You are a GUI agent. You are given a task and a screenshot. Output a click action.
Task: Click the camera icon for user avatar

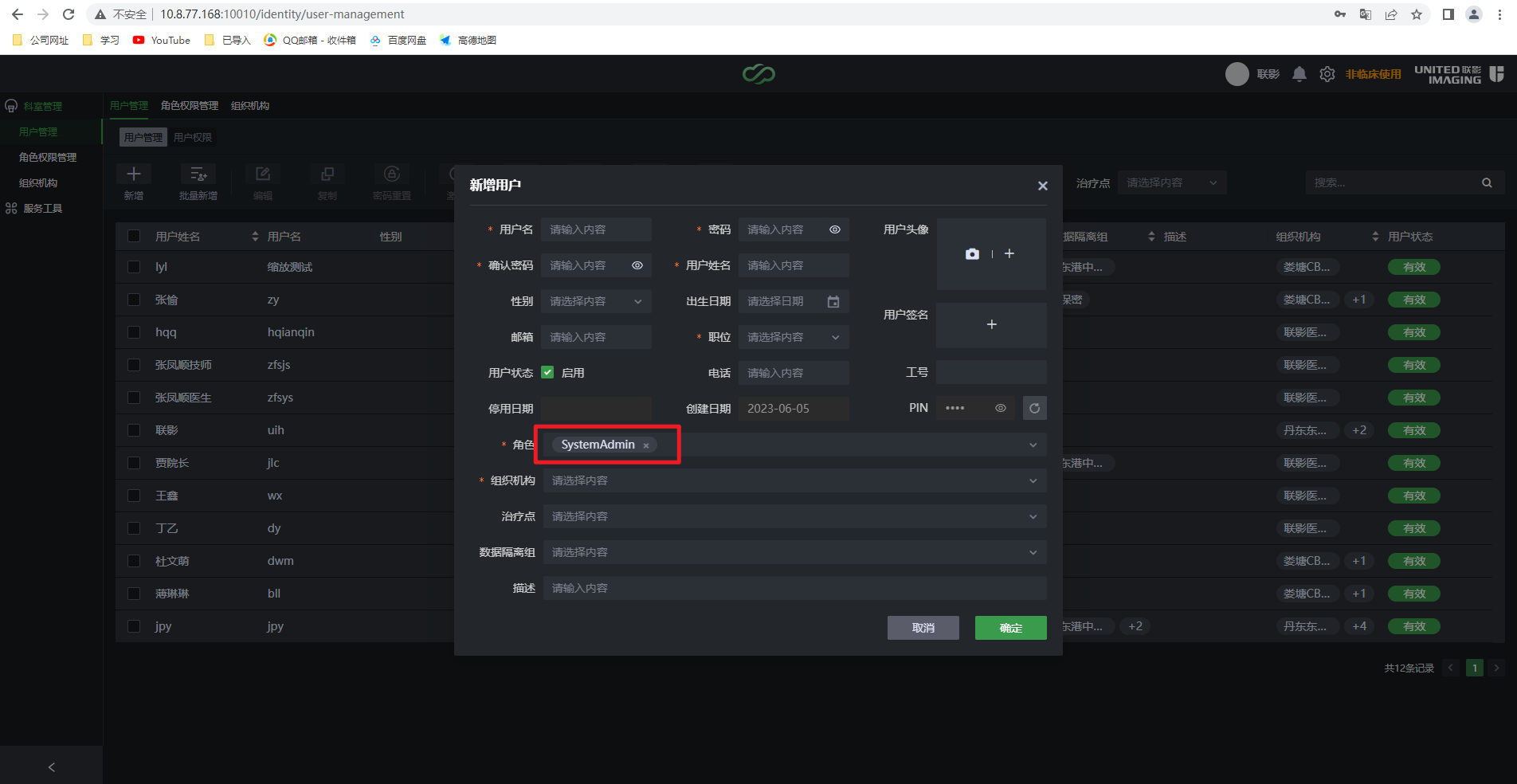point(972,254)
